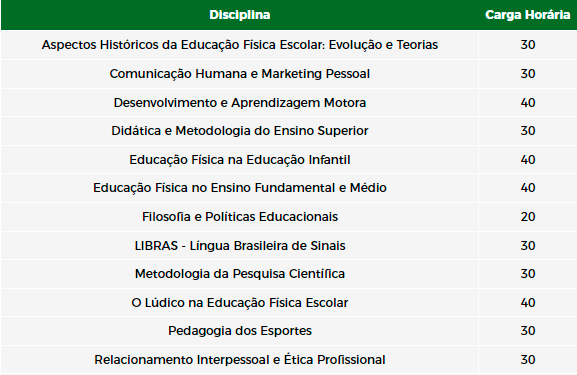The height and width of the screenshot is (375, 577).
Task: Click the 30 hours value for LIBRAS
Action: click(528, 245)
